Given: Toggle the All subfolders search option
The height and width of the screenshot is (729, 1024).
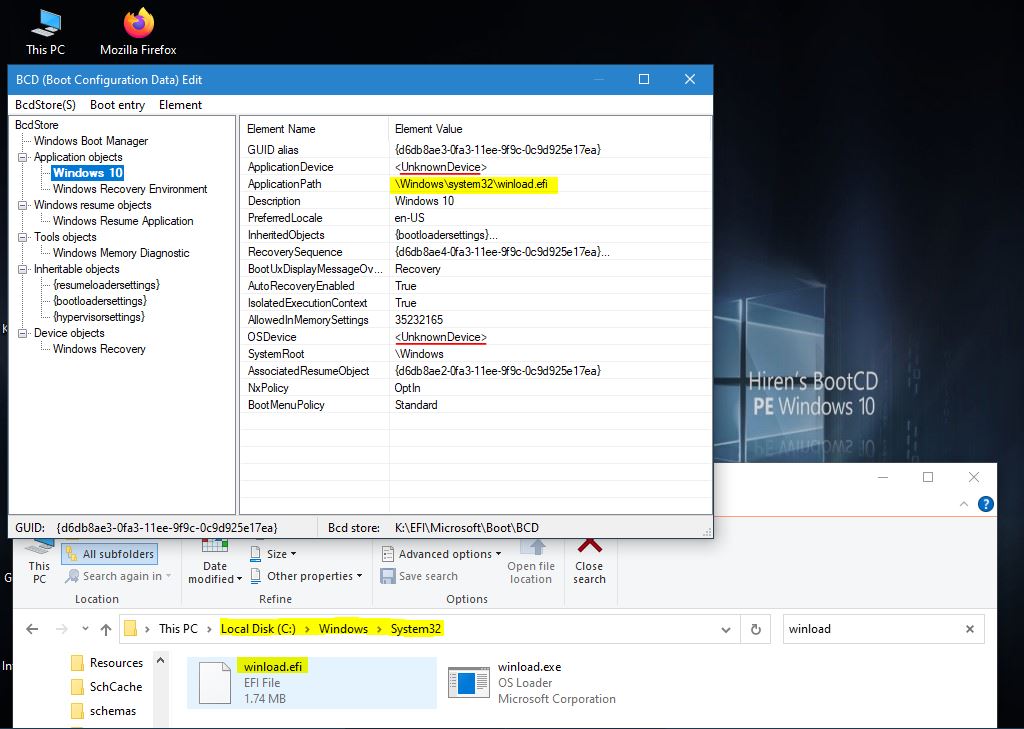Looking at the screenshot, I should [x=109, y=554].
